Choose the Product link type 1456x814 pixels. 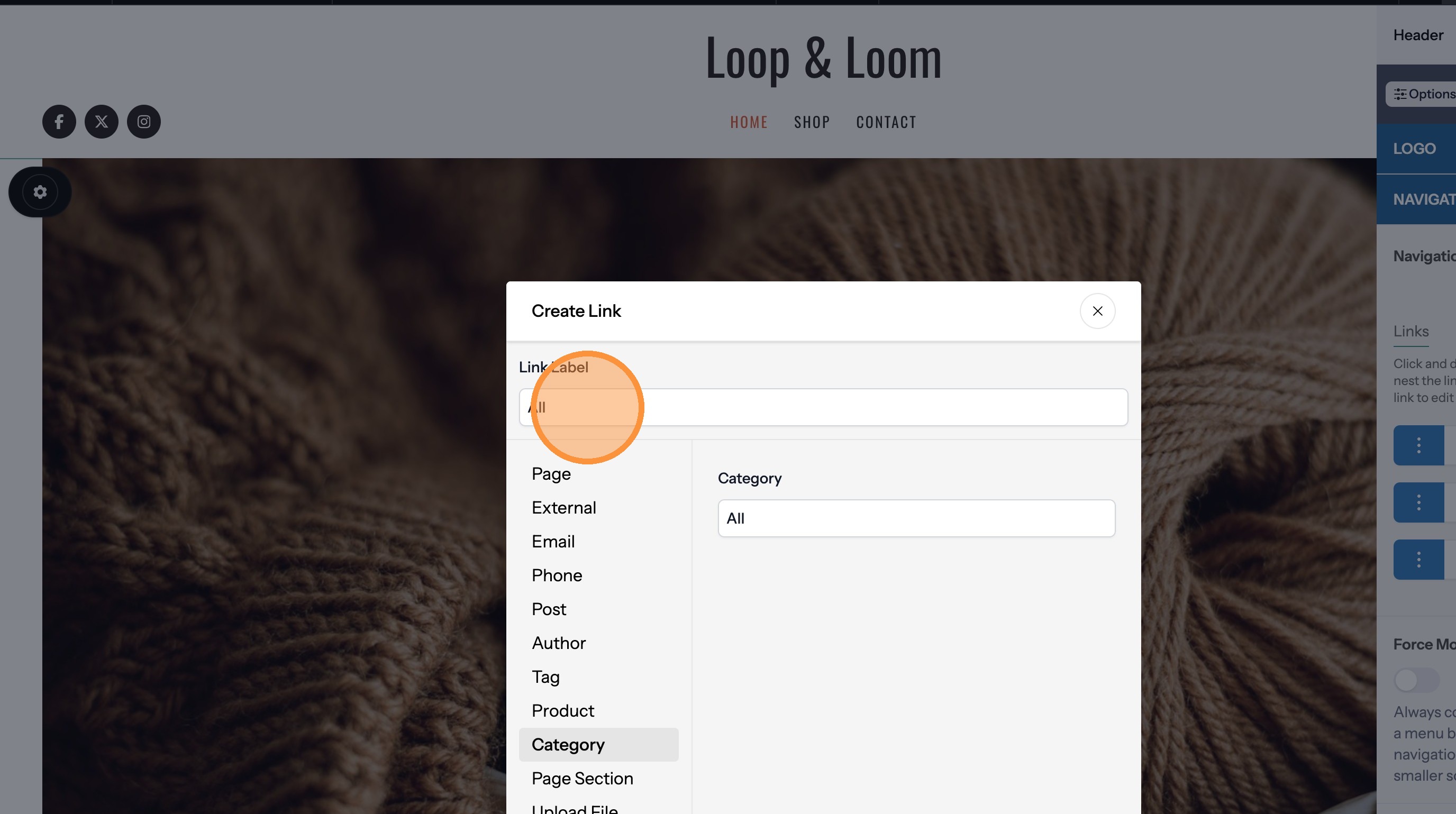click(562, 711)
